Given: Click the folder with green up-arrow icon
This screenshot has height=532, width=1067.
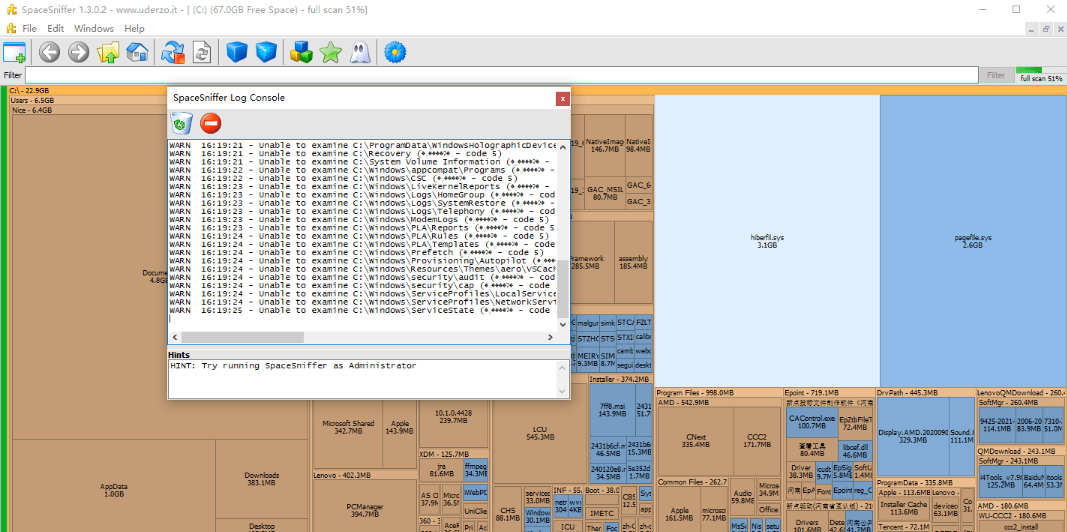Looking at the screenshot, I should (x=108, y=52).
